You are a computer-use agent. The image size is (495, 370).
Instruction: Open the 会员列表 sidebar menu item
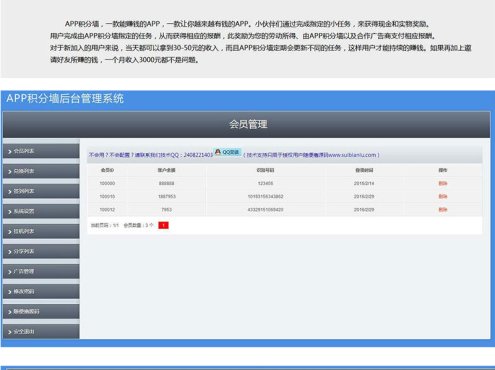[x=41, y=151]
